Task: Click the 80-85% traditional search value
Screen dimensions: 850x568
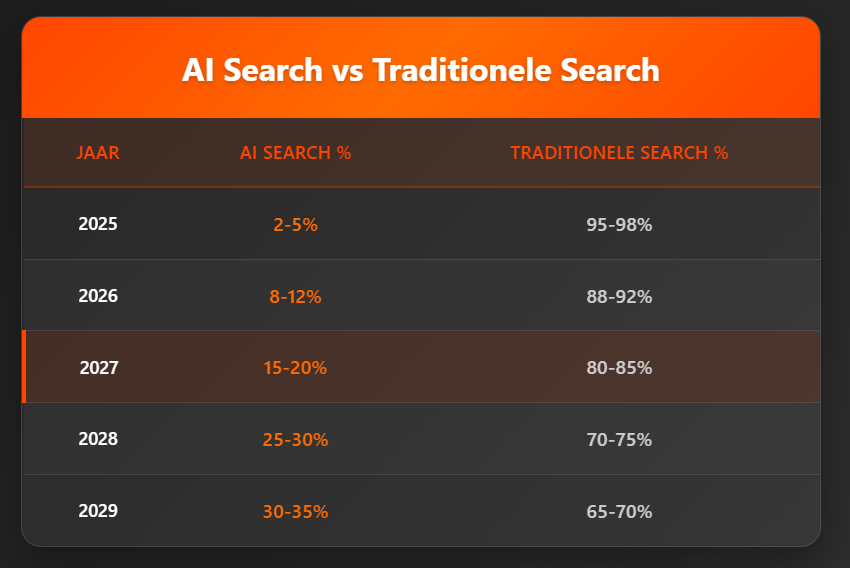Action: point(619,367)
